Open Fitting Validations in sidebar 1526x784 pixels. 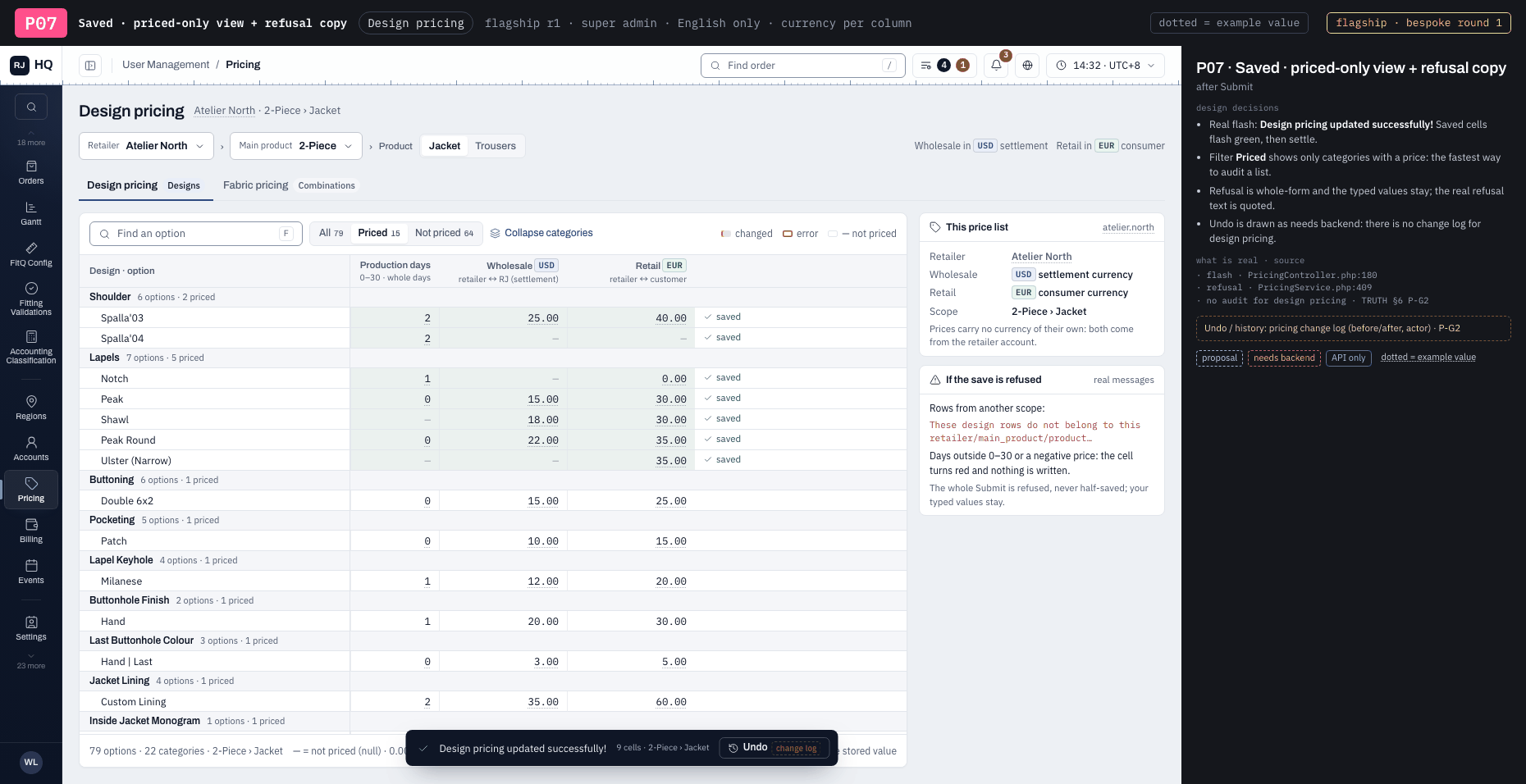[x=31, y=299]
